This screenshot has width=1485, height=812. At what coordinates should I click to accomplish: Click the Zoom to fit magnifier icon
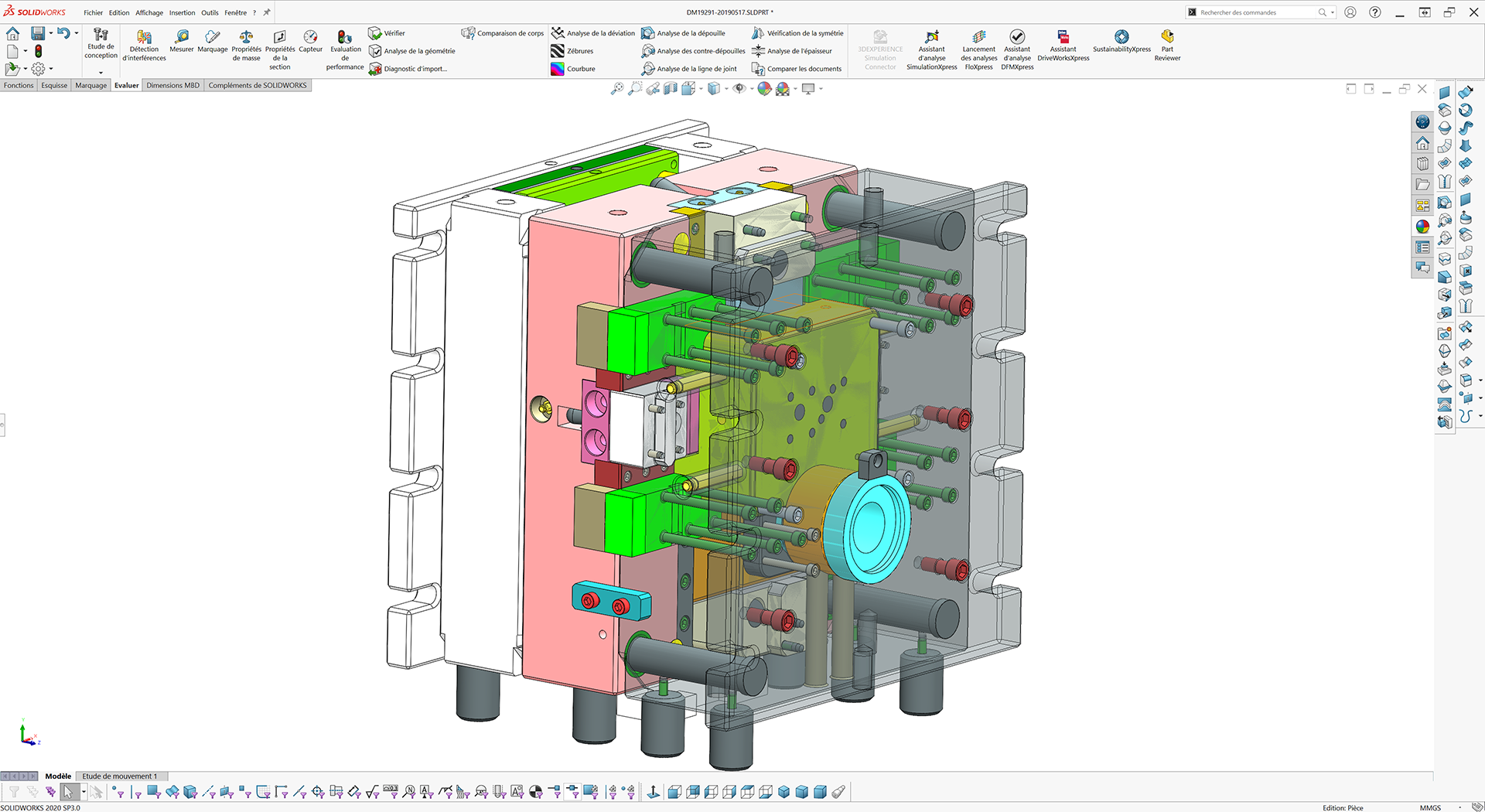pos(617,89)
